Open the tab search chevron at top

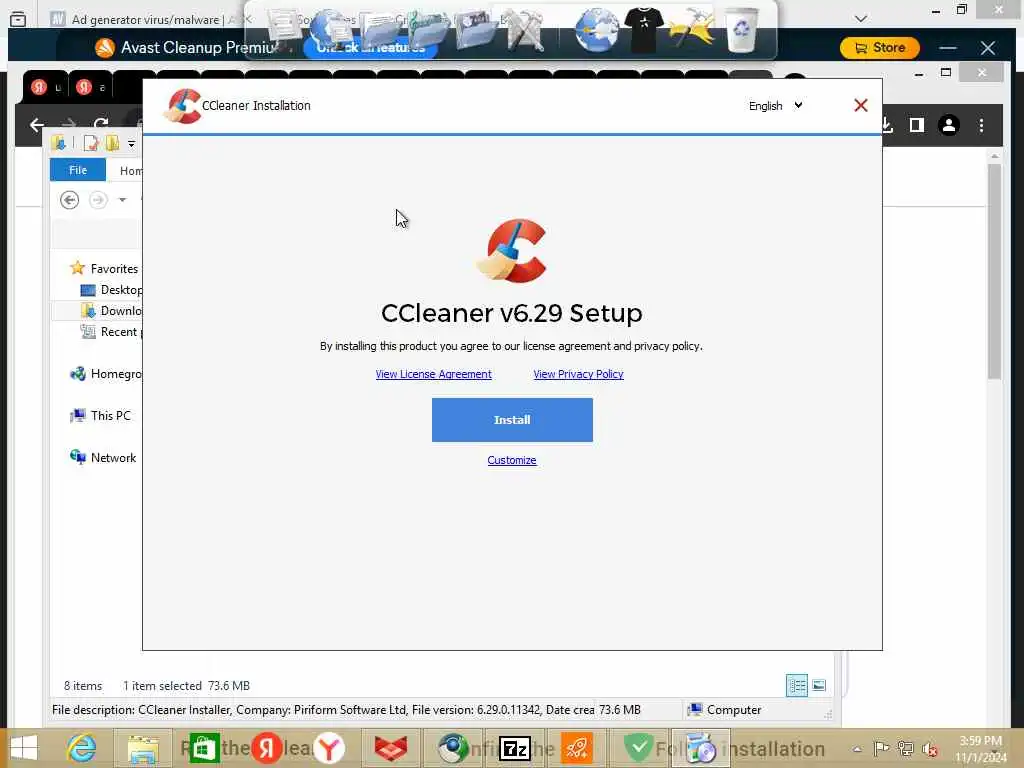point(861,19)
